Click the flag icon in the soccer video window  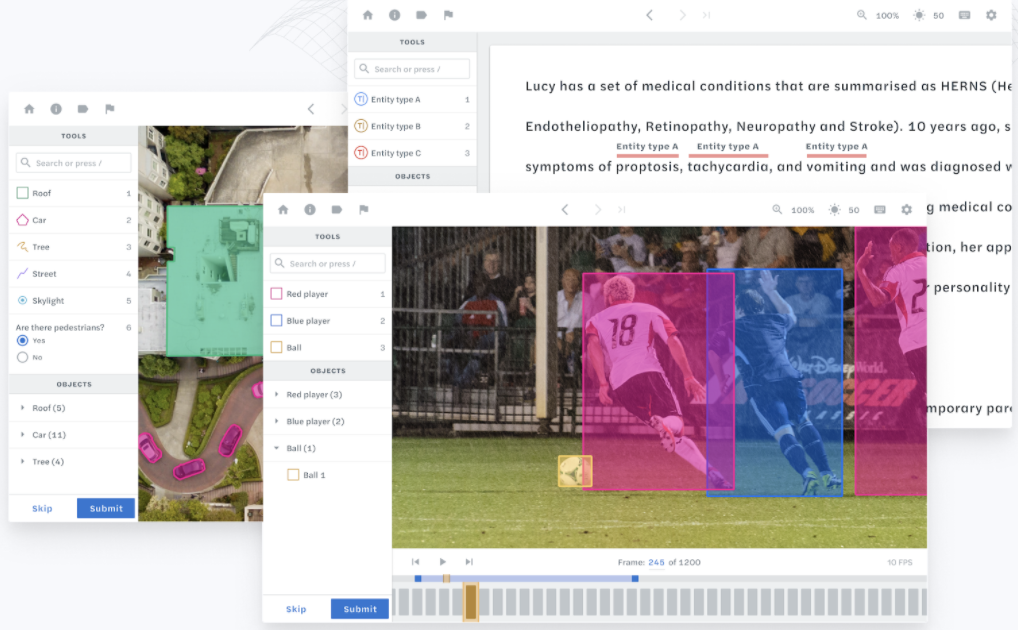click(363, 210)
